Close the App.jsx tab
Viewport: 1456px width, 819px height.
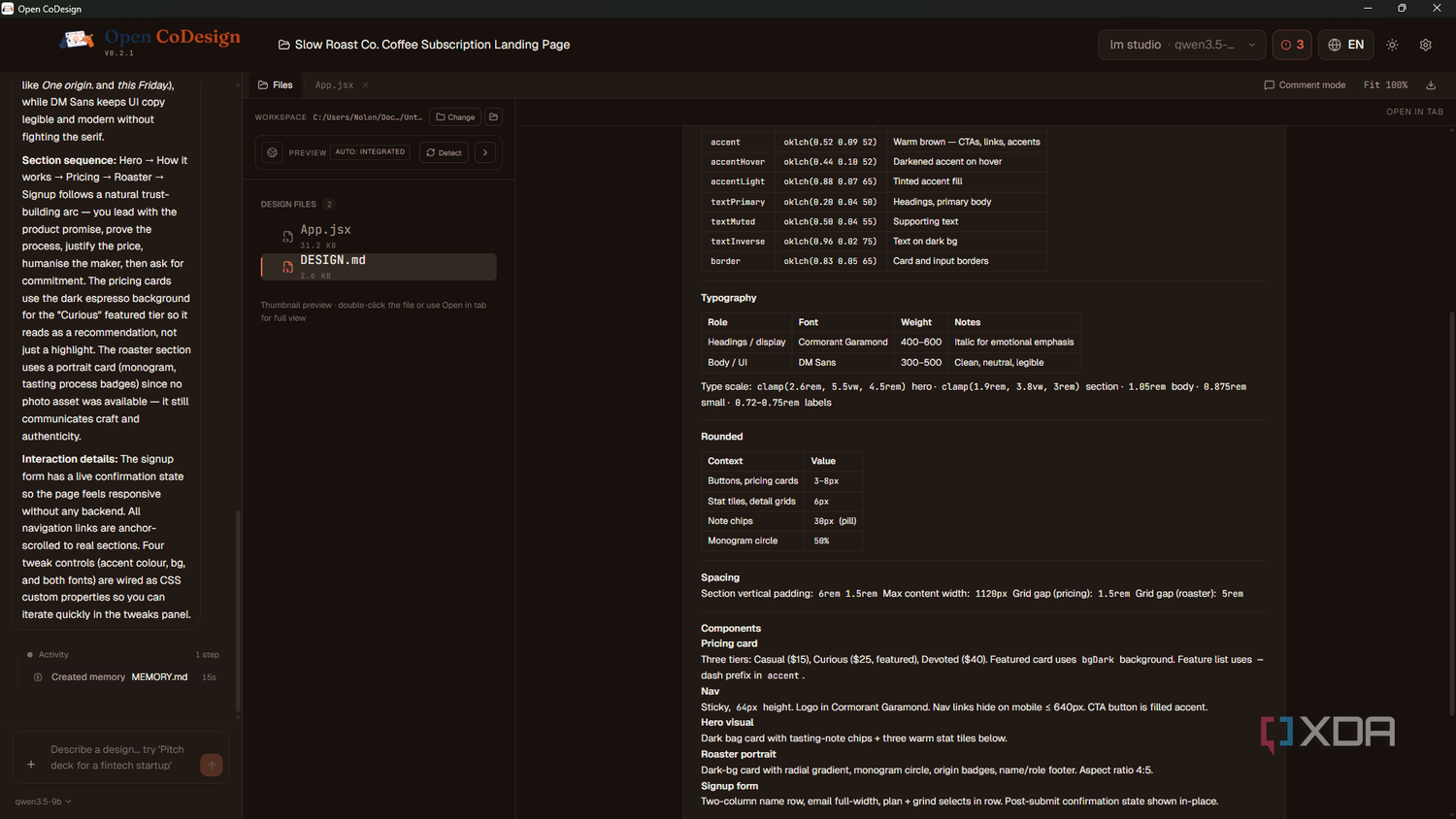[x=366, y=85]
